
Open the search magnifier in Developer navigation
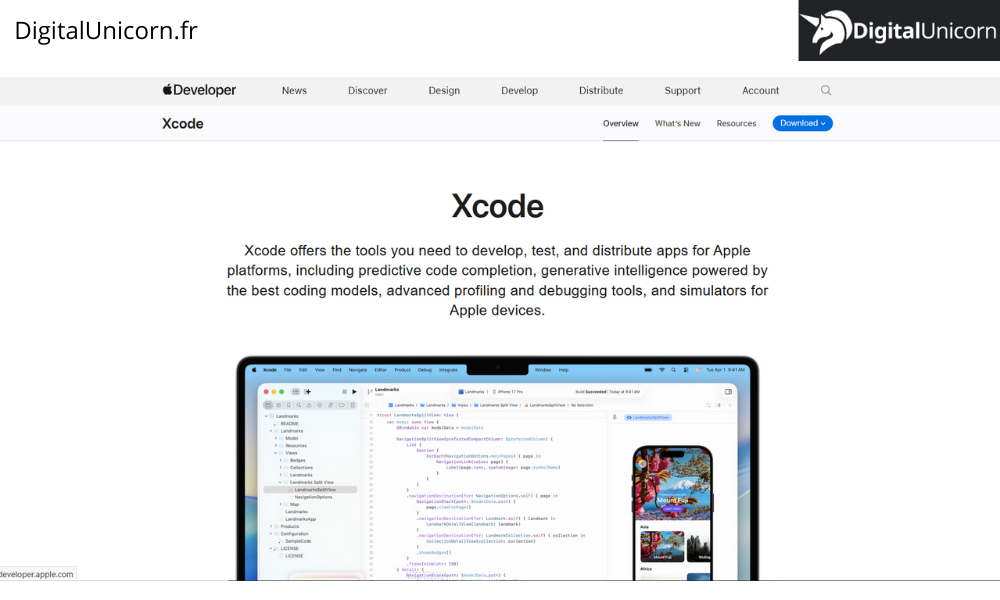(825, 90)
